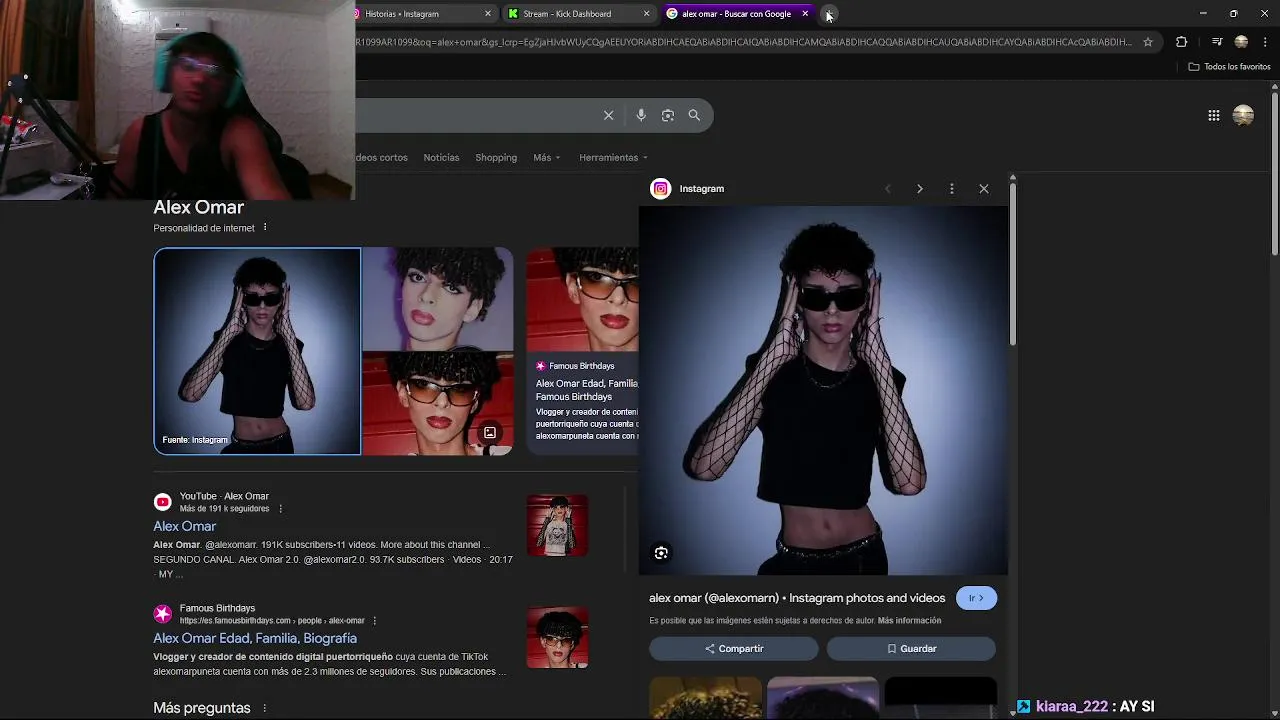This screenshot has width=1280, height=720.
Task: Close the Instagram image preview panel
Action: tap(984, 189)
